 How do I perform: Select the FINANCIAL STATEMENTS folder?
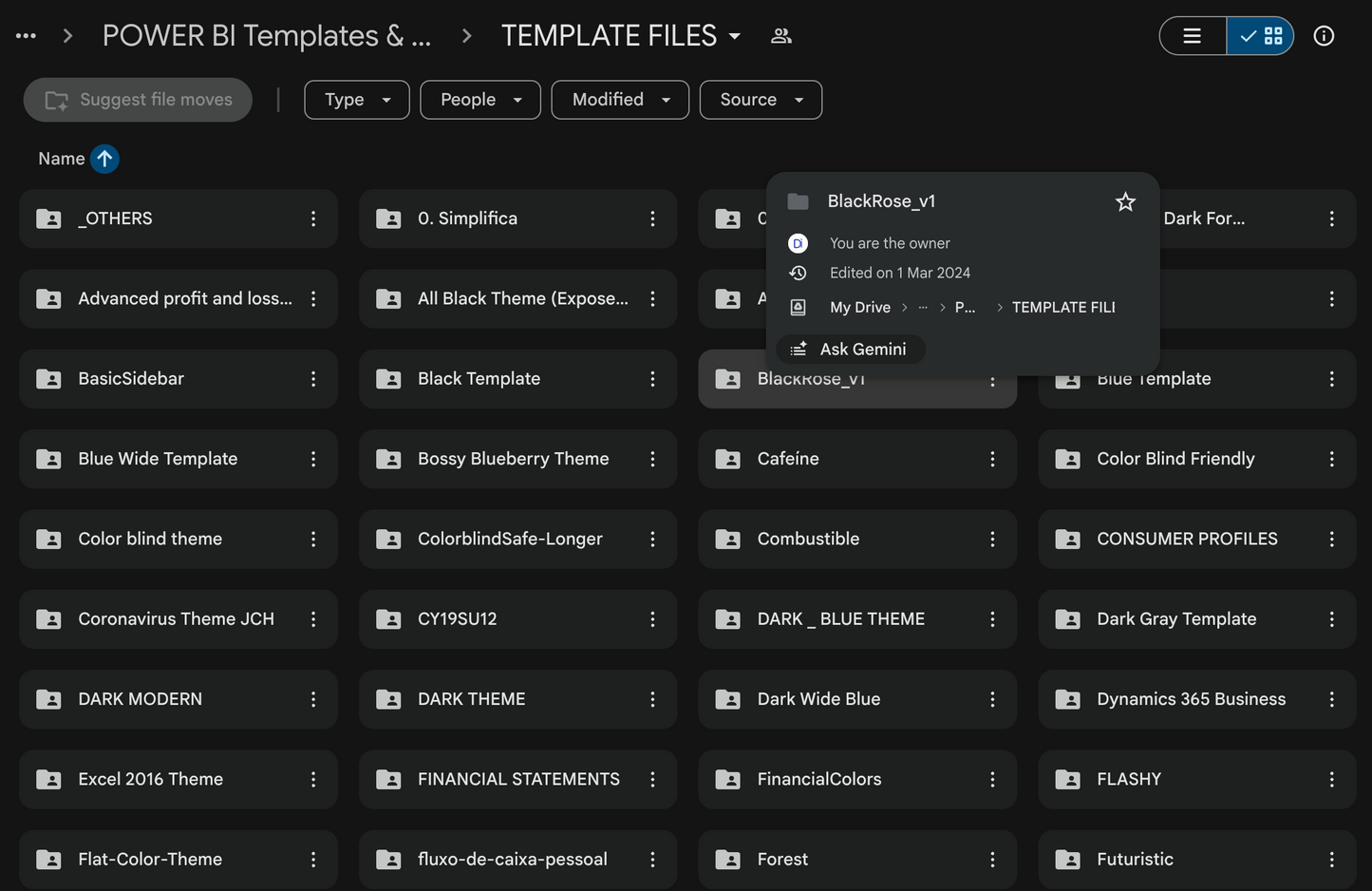(518, 779)
